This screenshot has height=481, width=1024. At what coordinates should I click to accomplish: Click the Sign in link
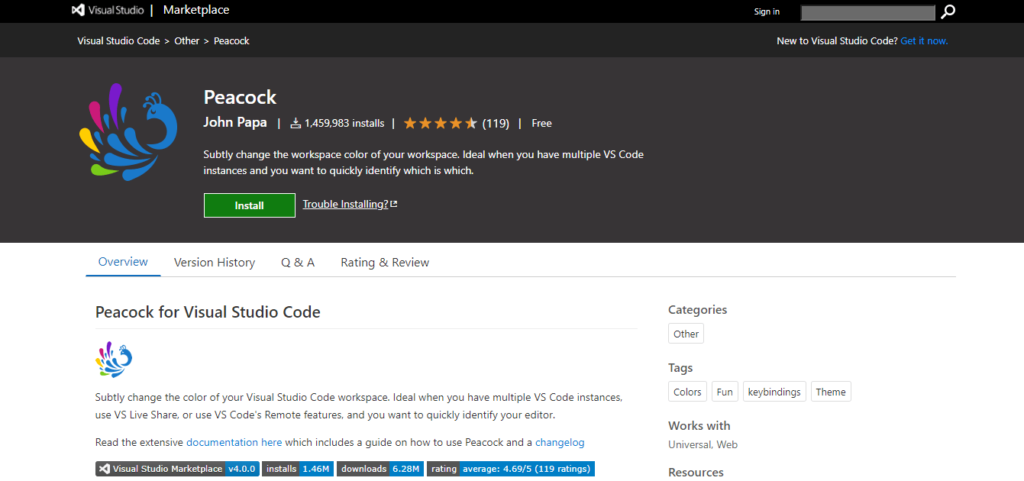pos(766,12)
